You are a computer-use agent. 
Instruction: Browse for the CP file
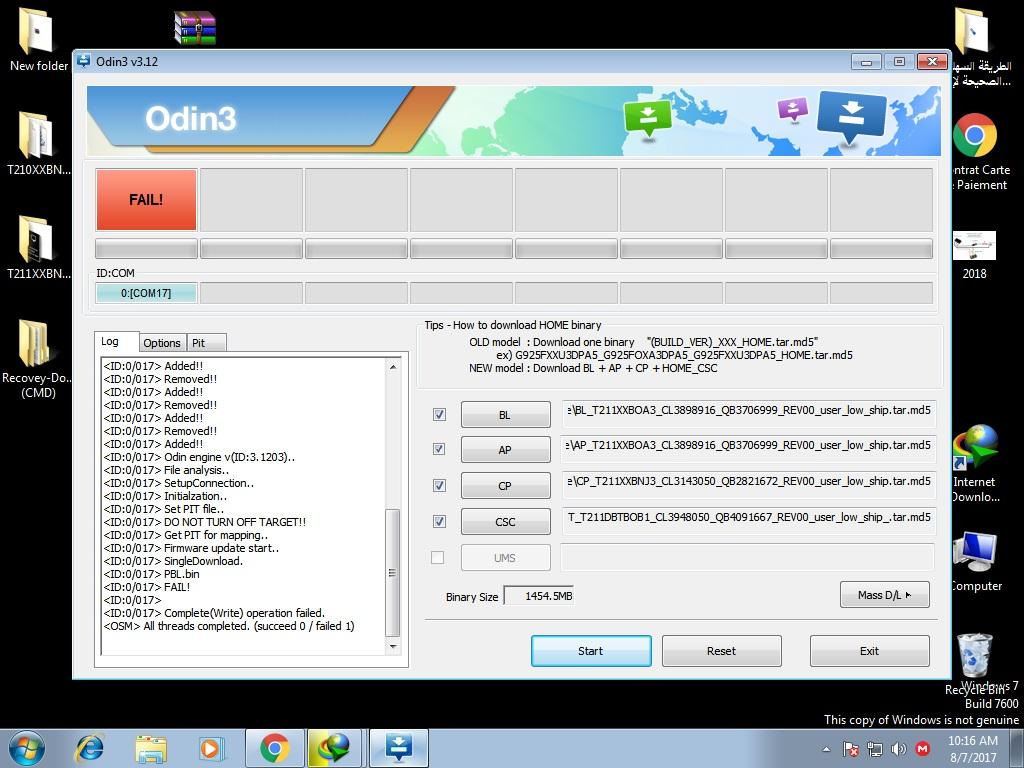(x=505, y=485)
